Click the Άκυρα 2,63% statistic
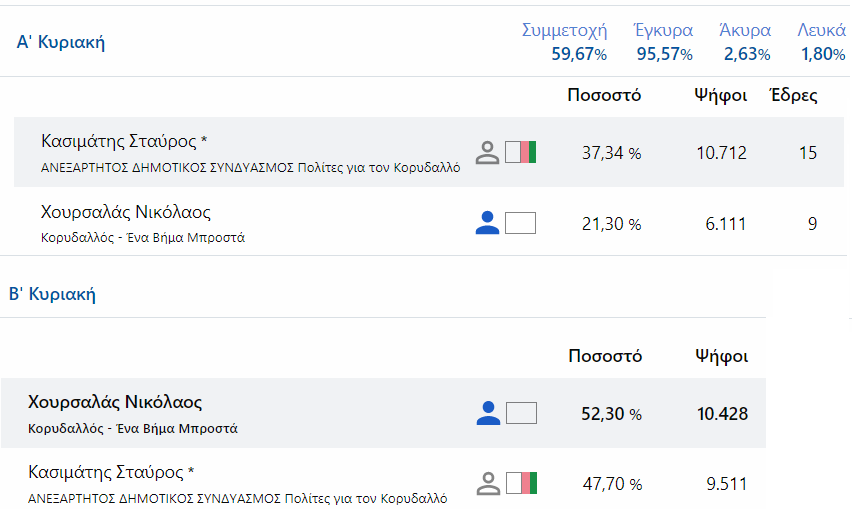This screenshot has width=852, height=515. [746, 42]
